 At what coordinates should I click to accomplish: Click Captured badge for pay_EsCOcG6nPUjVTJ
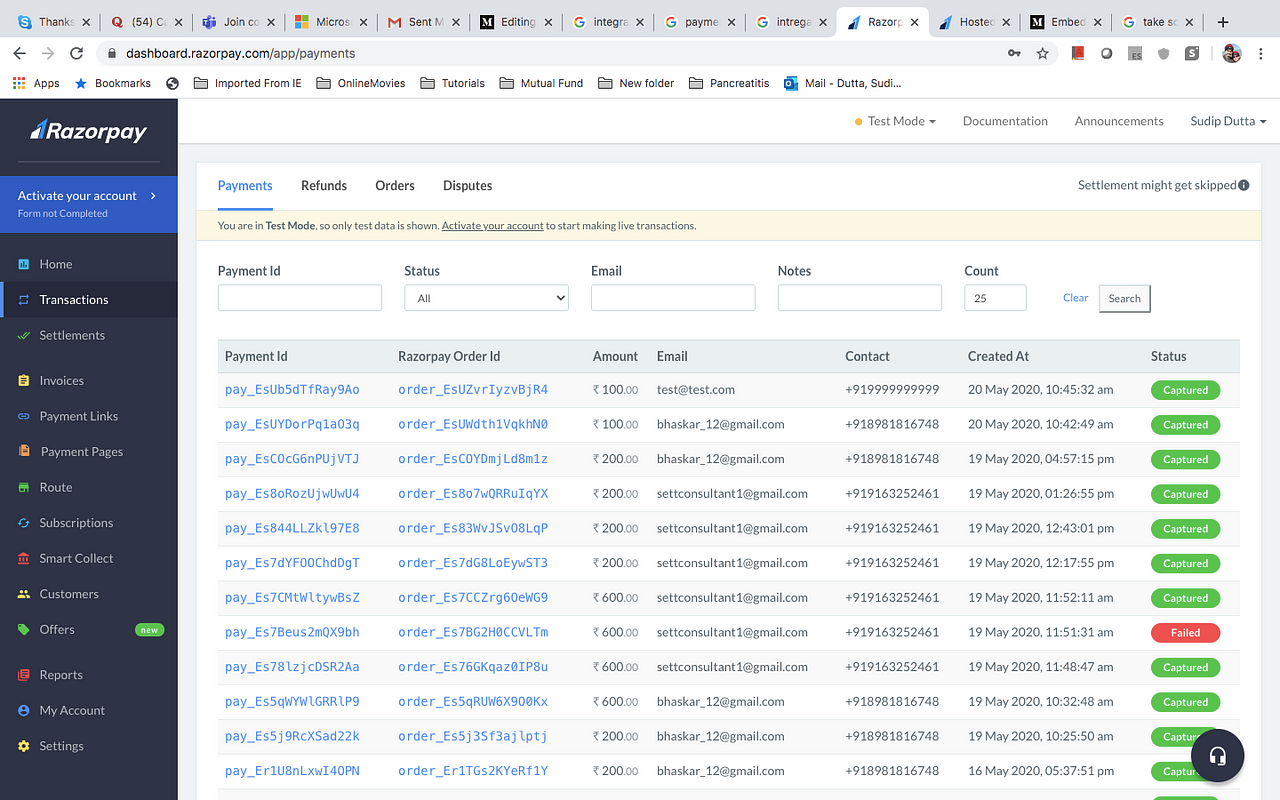tap(1185, 459)
